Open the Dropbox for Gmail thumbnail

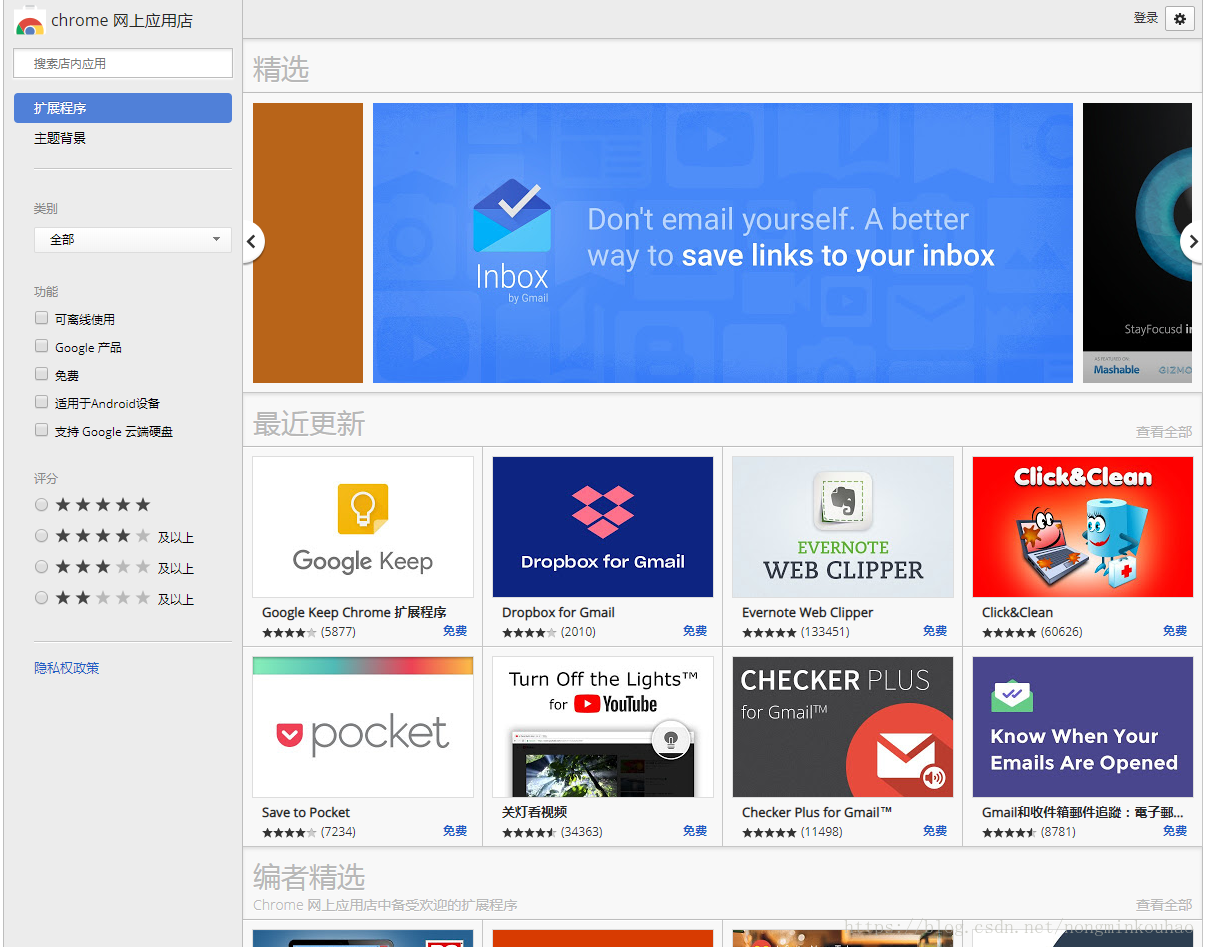click(603, 527)
